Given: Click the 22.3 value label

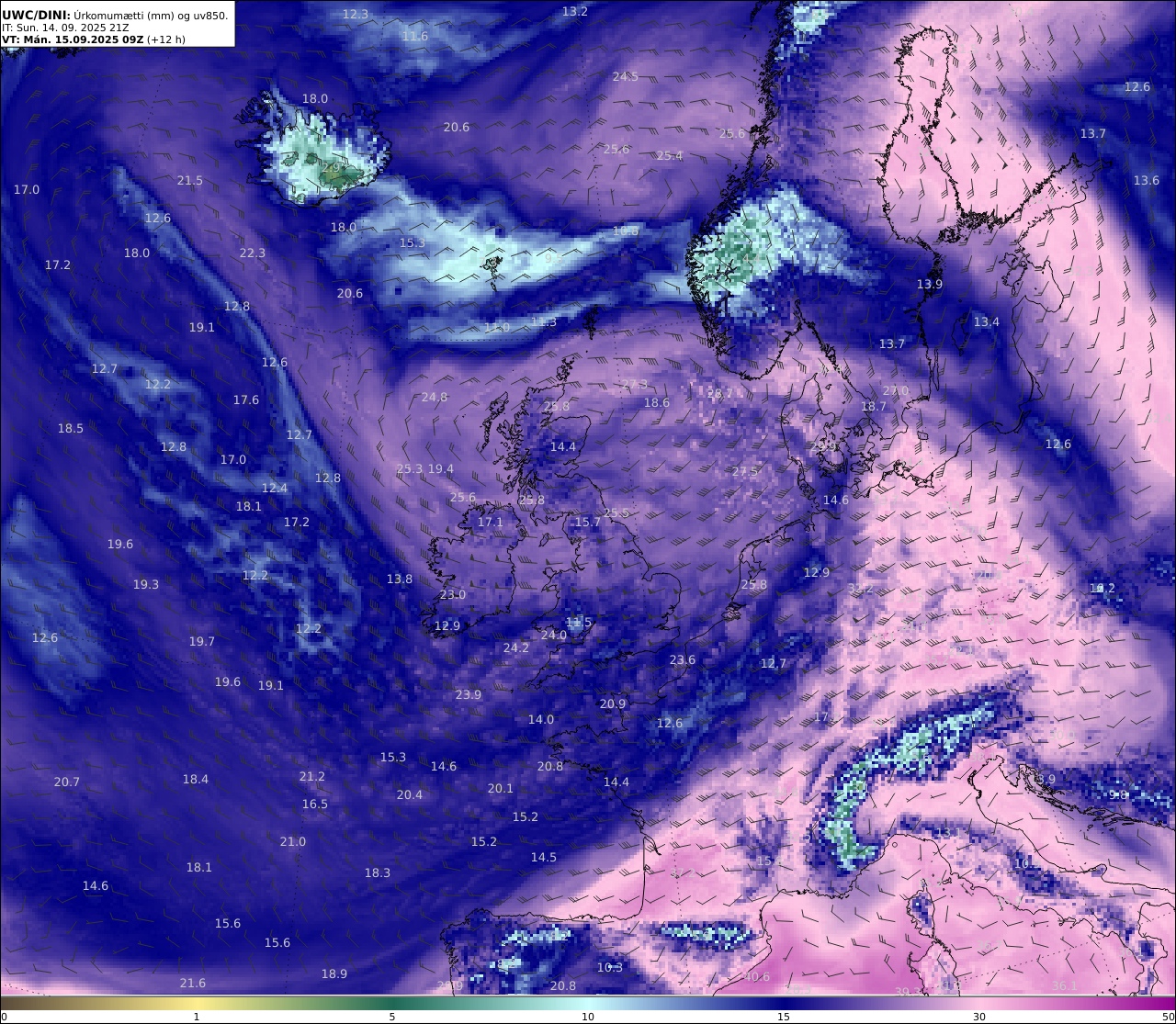Looking at the screenshot, I should tap(253, 253).
